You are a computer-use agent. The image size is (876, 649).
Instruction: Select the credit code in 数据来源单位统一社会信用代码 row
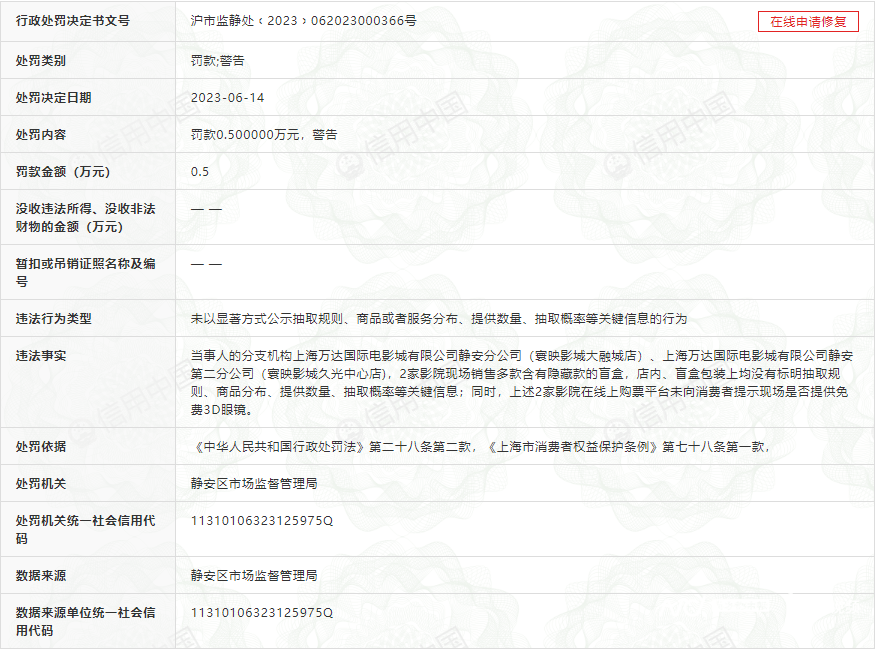261,612
